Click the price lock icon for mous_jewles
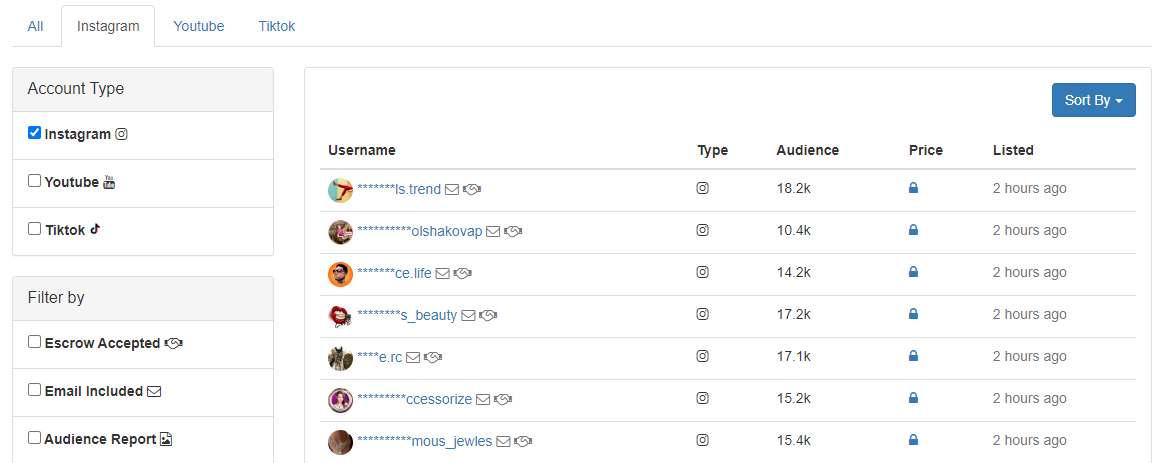Viewport: 1166px width, 463px height. click(x=913, y=440)
